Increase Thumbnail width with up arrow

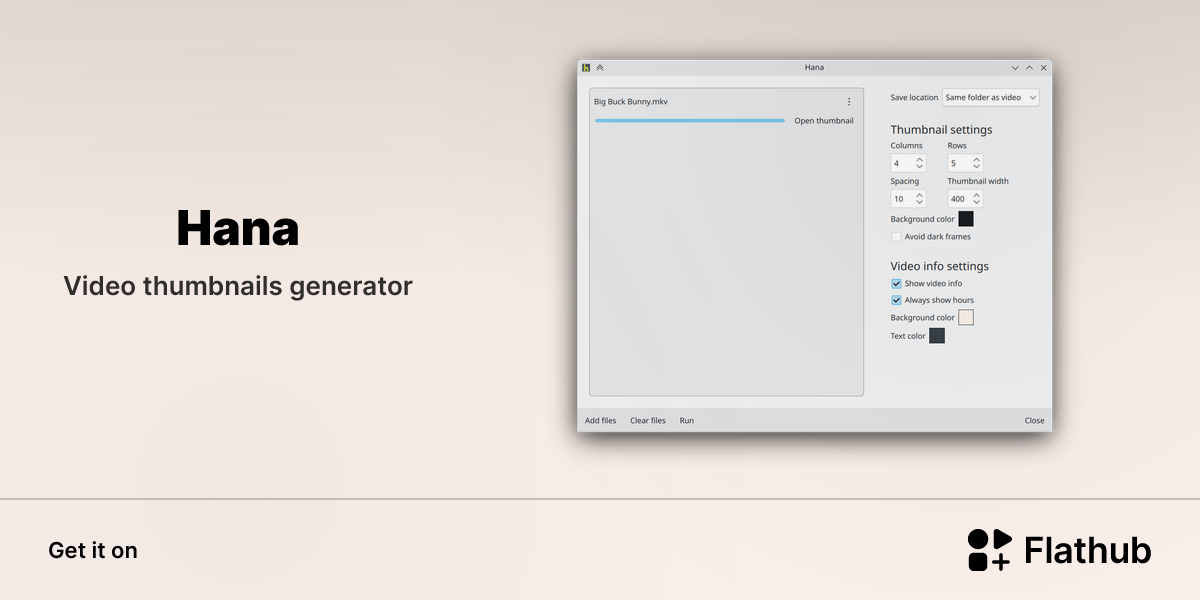pyautogui.click(x=977, y=195)
